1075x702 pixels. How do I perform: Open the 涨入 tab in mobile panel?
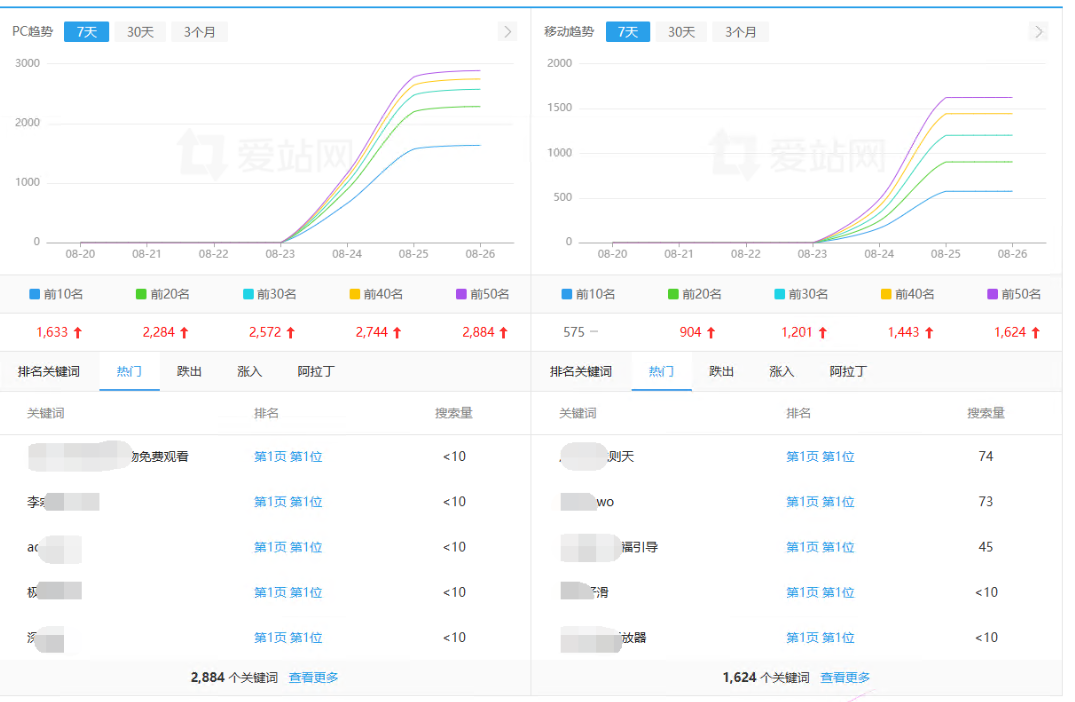click(782, 372)
